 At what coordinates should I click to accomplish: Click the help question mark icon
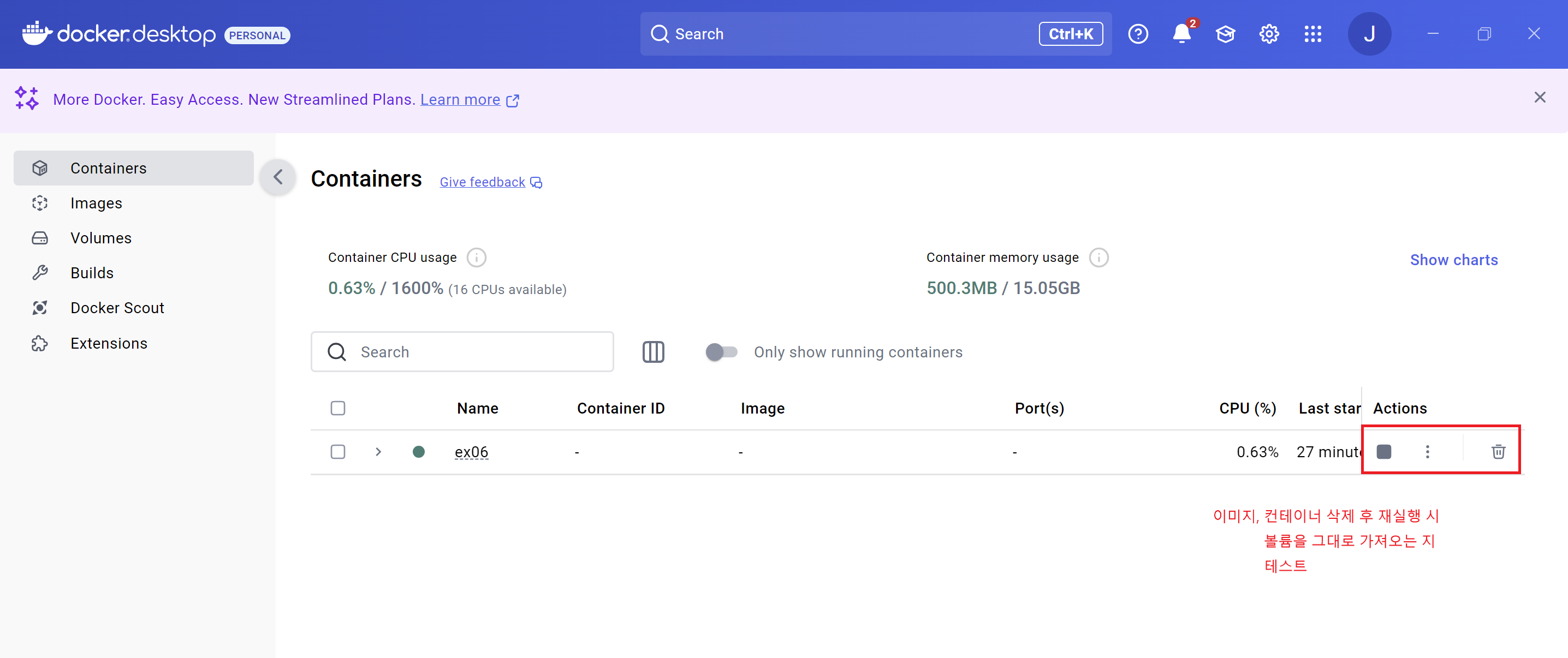pos(1138,34)
